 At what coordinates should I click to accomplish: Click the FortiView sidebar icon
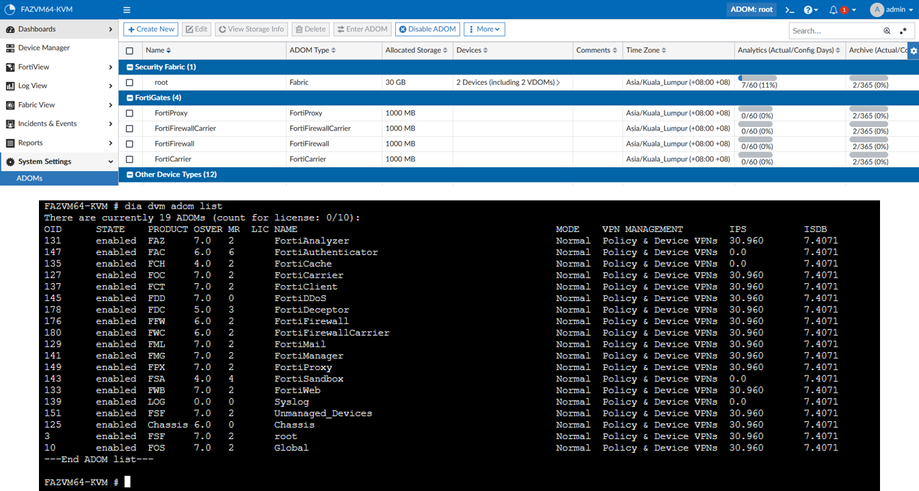10,67
